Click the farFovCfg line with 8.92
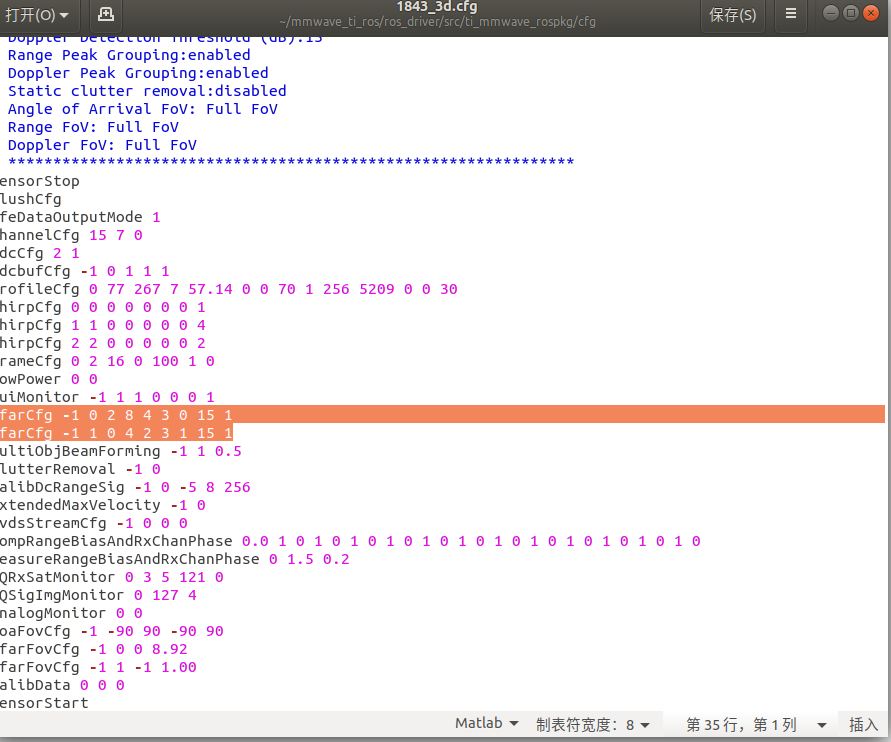 [x=94, y=650]
